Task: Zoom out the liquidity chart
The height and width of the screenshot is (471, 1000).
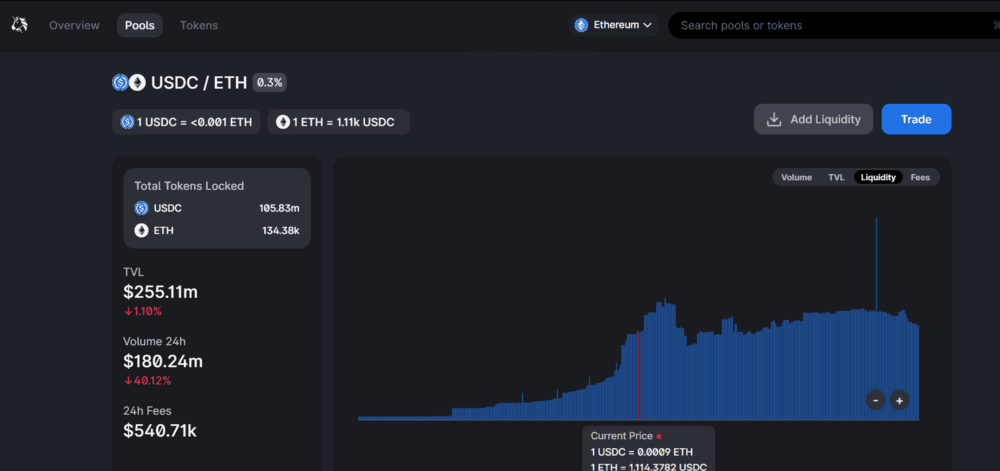Action: [x=876, y=400]
